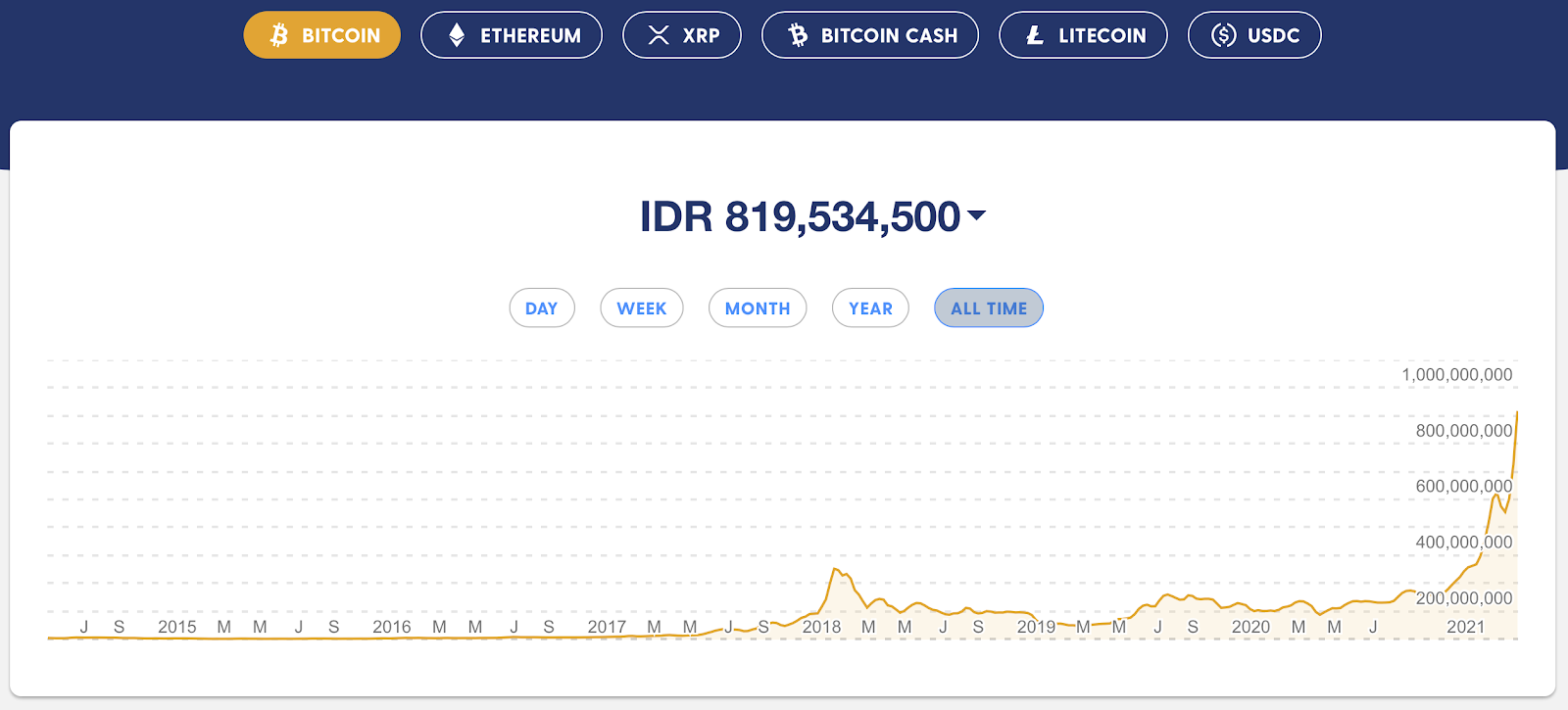Switch to the ETHEREUM tab
Viewport: 1568px width, 710px height.
[512, 34]
